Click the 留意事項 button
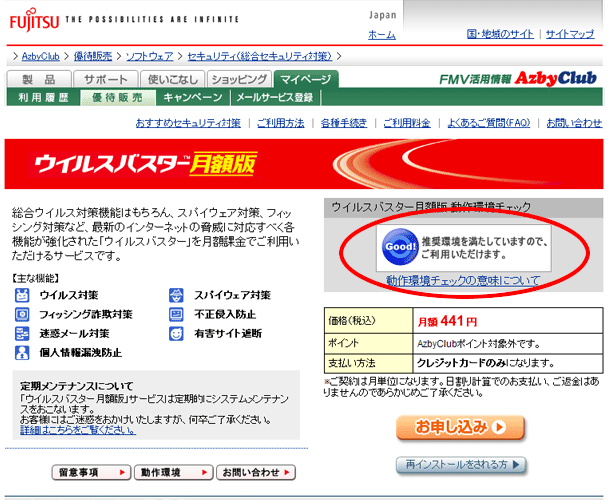The image size is (610, 500). pyautogui.click(x=91, y=472)
